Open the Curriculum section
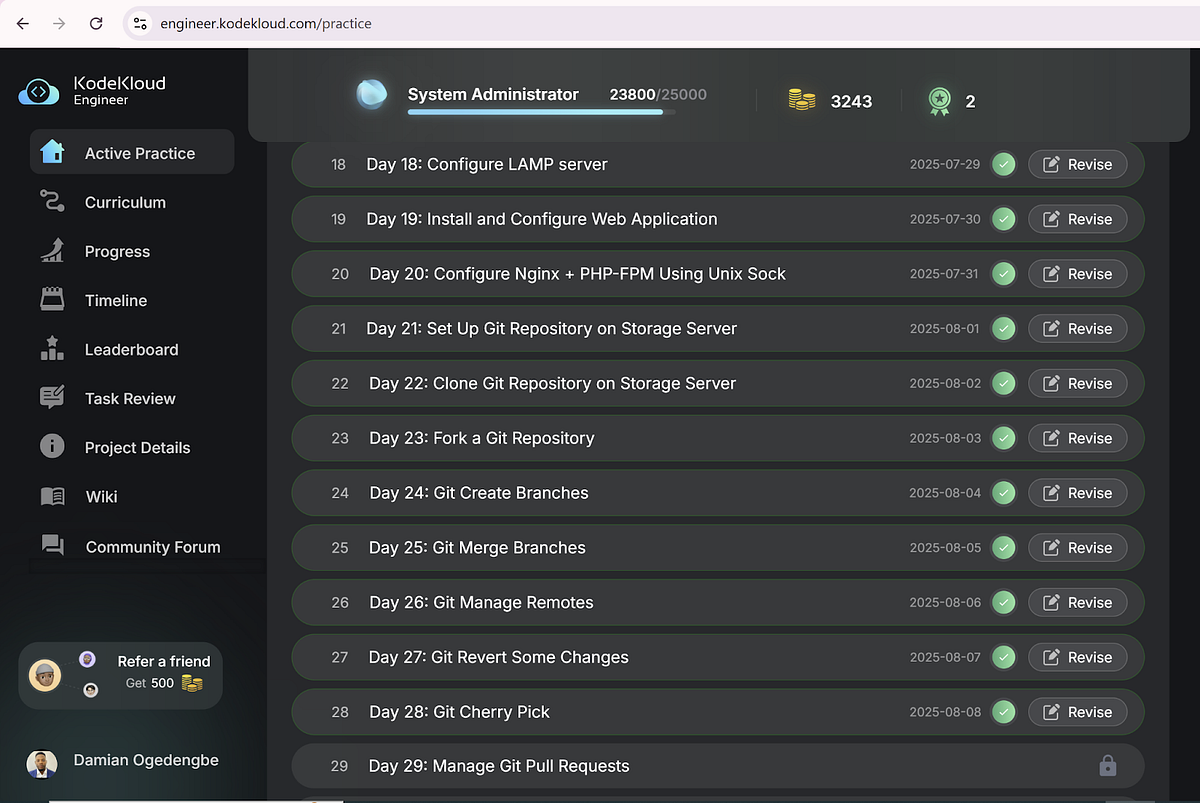The width and height of the screenshot is (1200, 803). coord(52,201)
